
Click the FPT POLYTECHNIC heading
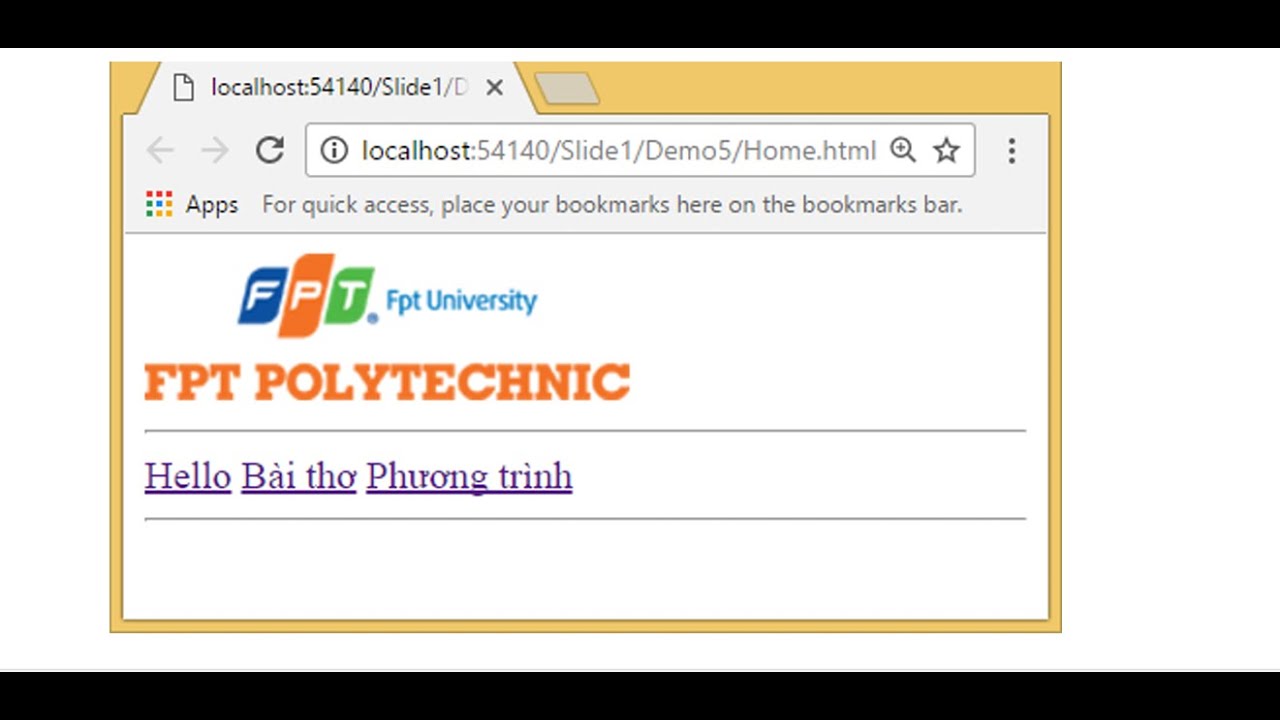pyautogui.click(x=387, y=383)
